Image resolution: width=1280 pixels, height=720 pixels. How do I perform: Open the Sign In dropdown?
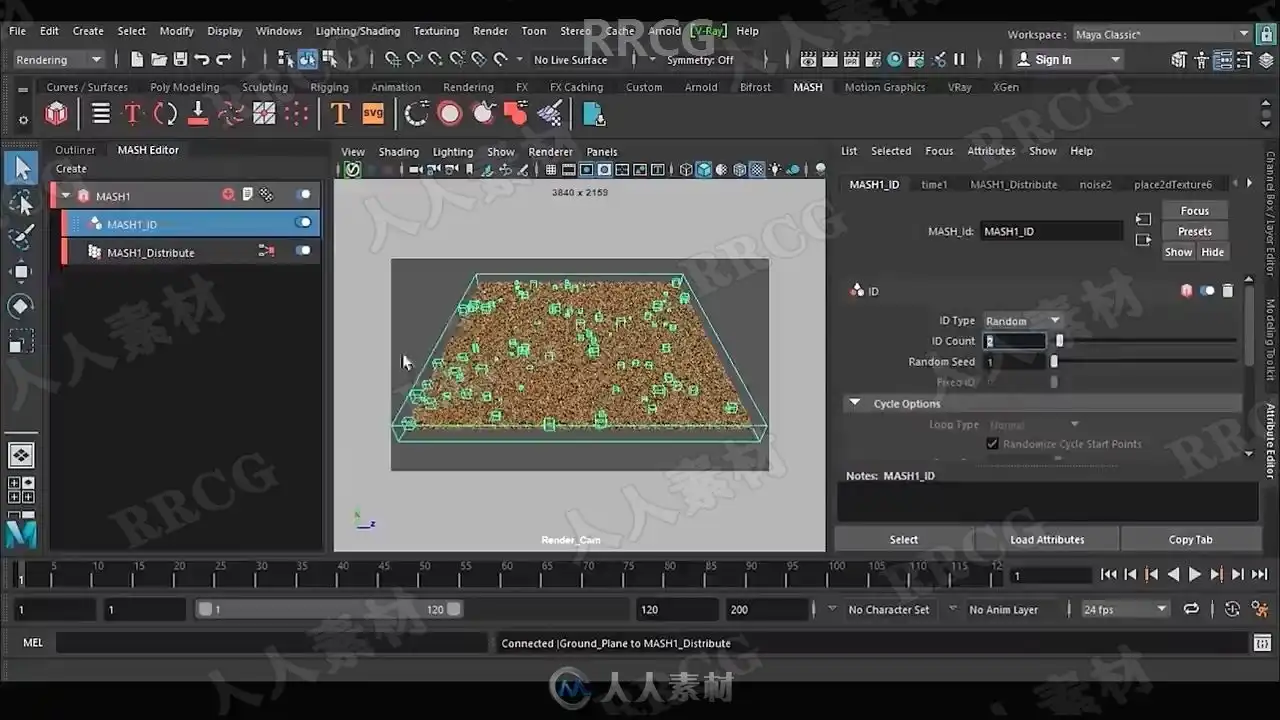(1069, 60)
